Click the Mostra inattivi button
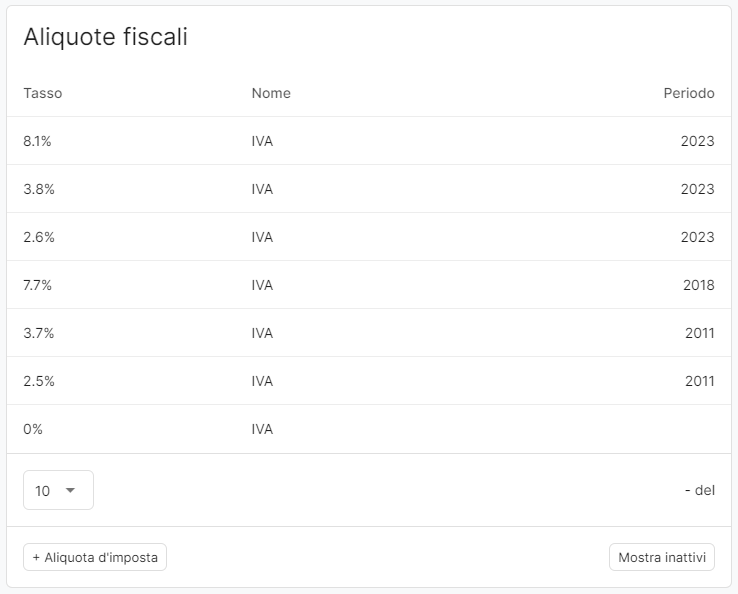 (661, 557)
